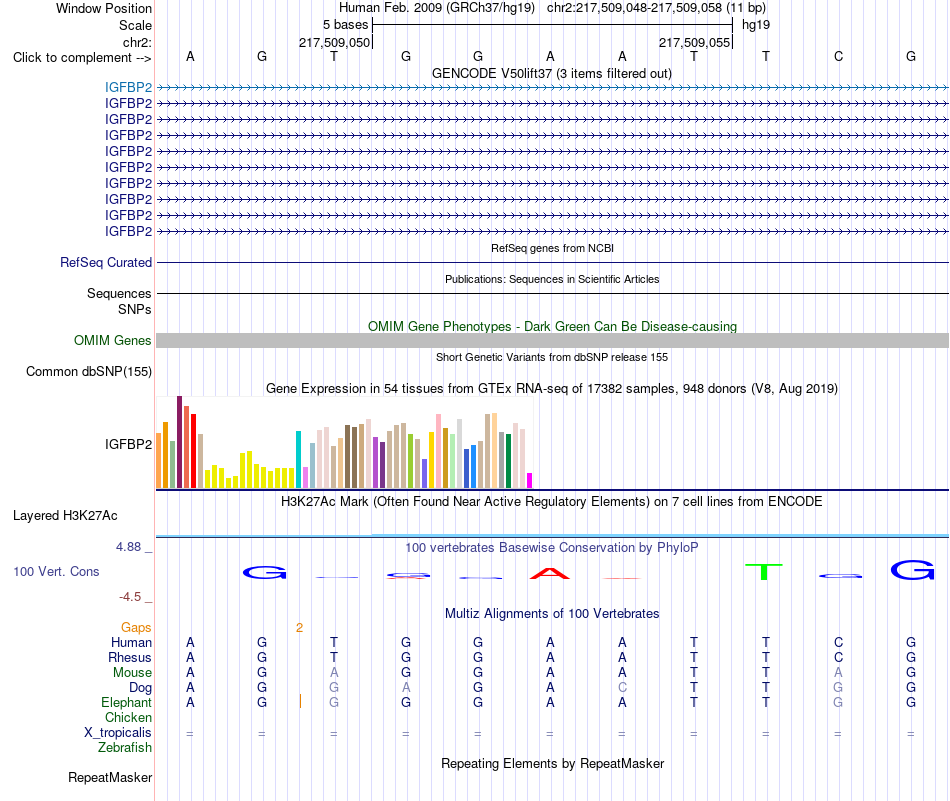Click the hg19 label beside the scale bar

[756, 25]
